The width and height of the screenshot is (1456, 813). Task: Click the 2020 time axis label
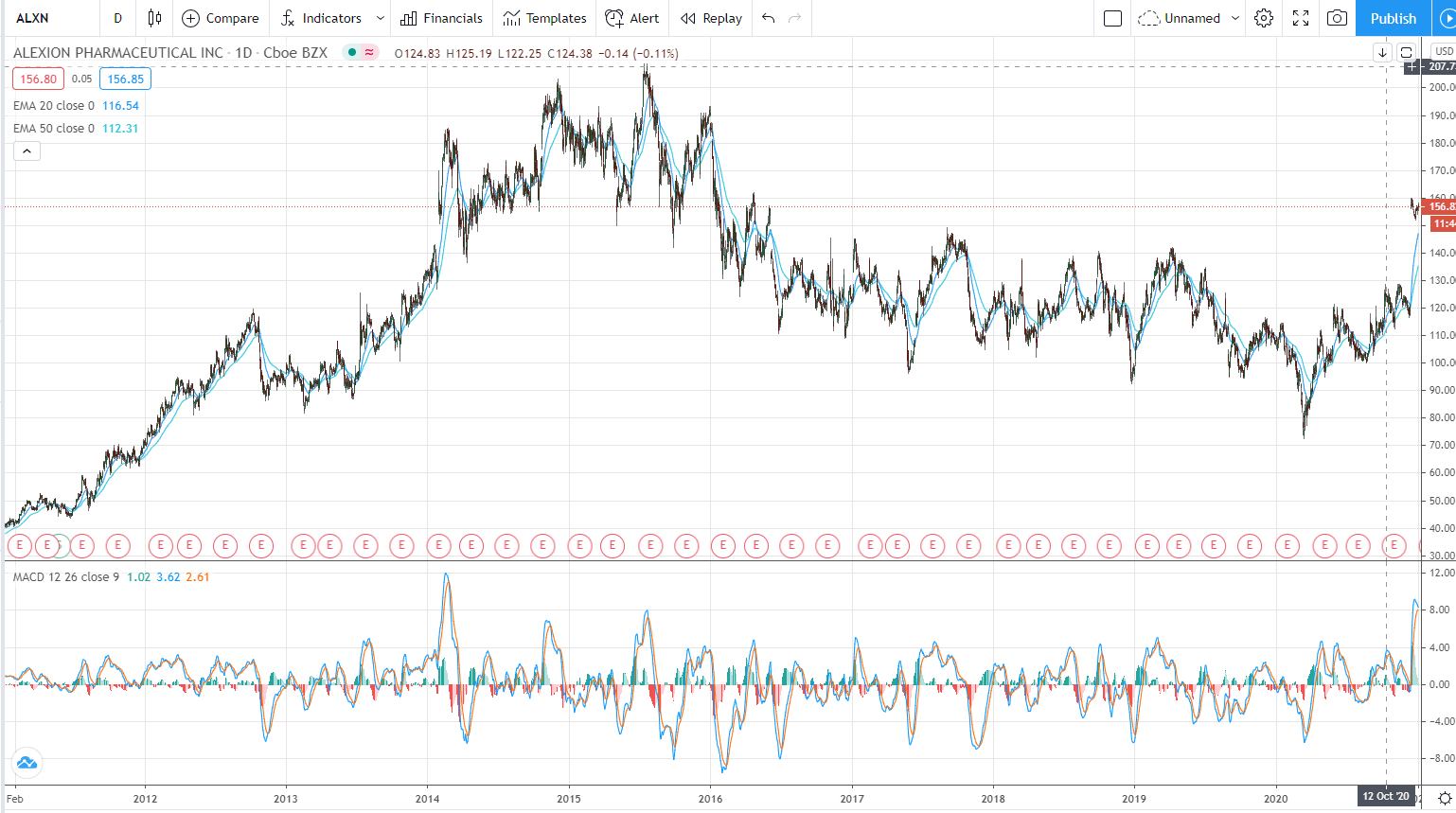pyautogui.click(x=1276, y=799)
